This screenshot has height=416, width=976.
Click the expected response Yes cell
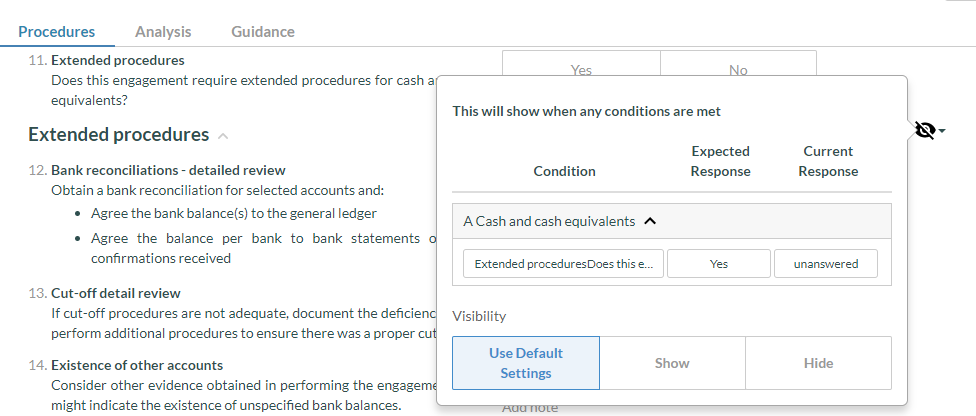tap(719, 264)
